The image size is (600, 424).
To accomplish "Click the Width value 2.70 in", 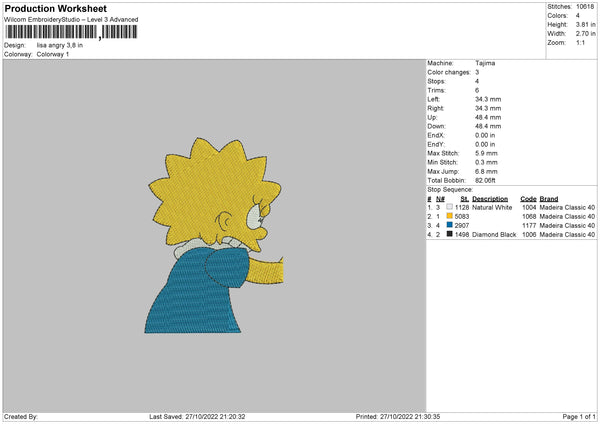I will [x=585, y=34].
